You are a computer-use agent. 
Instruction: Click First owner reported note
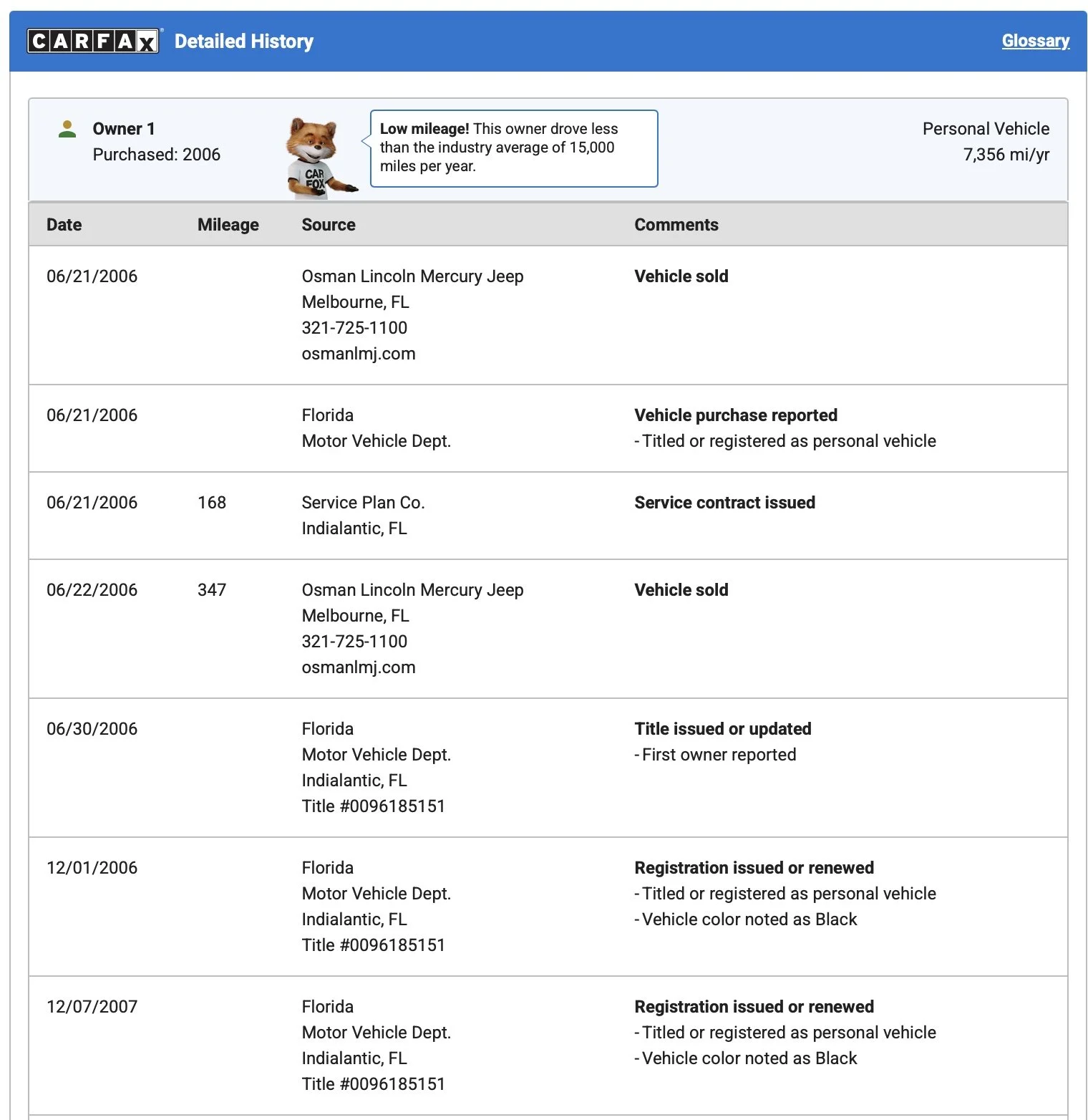click(715, 755)
